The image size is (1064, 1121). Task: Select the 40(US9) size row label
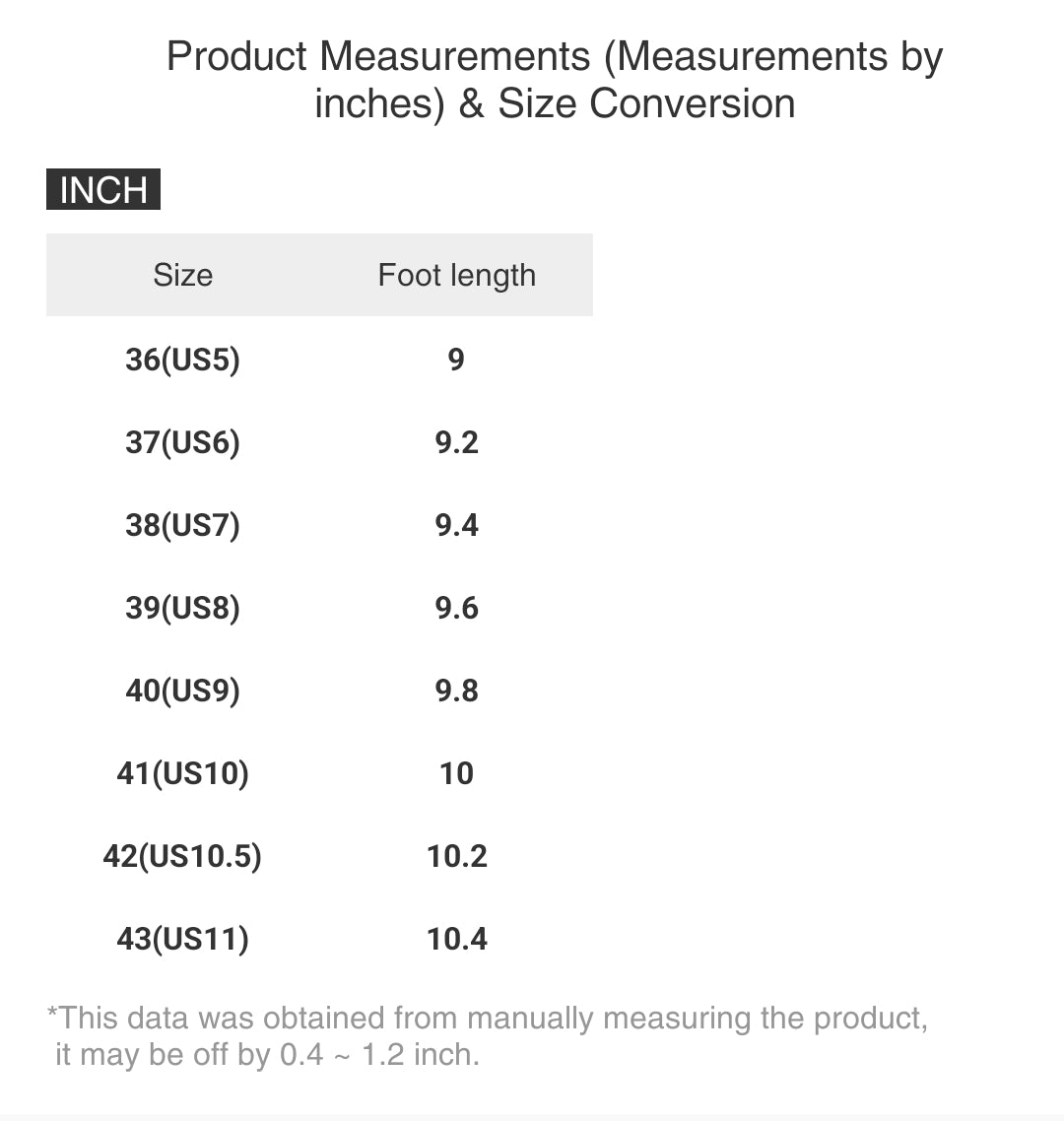coord(182,691)
